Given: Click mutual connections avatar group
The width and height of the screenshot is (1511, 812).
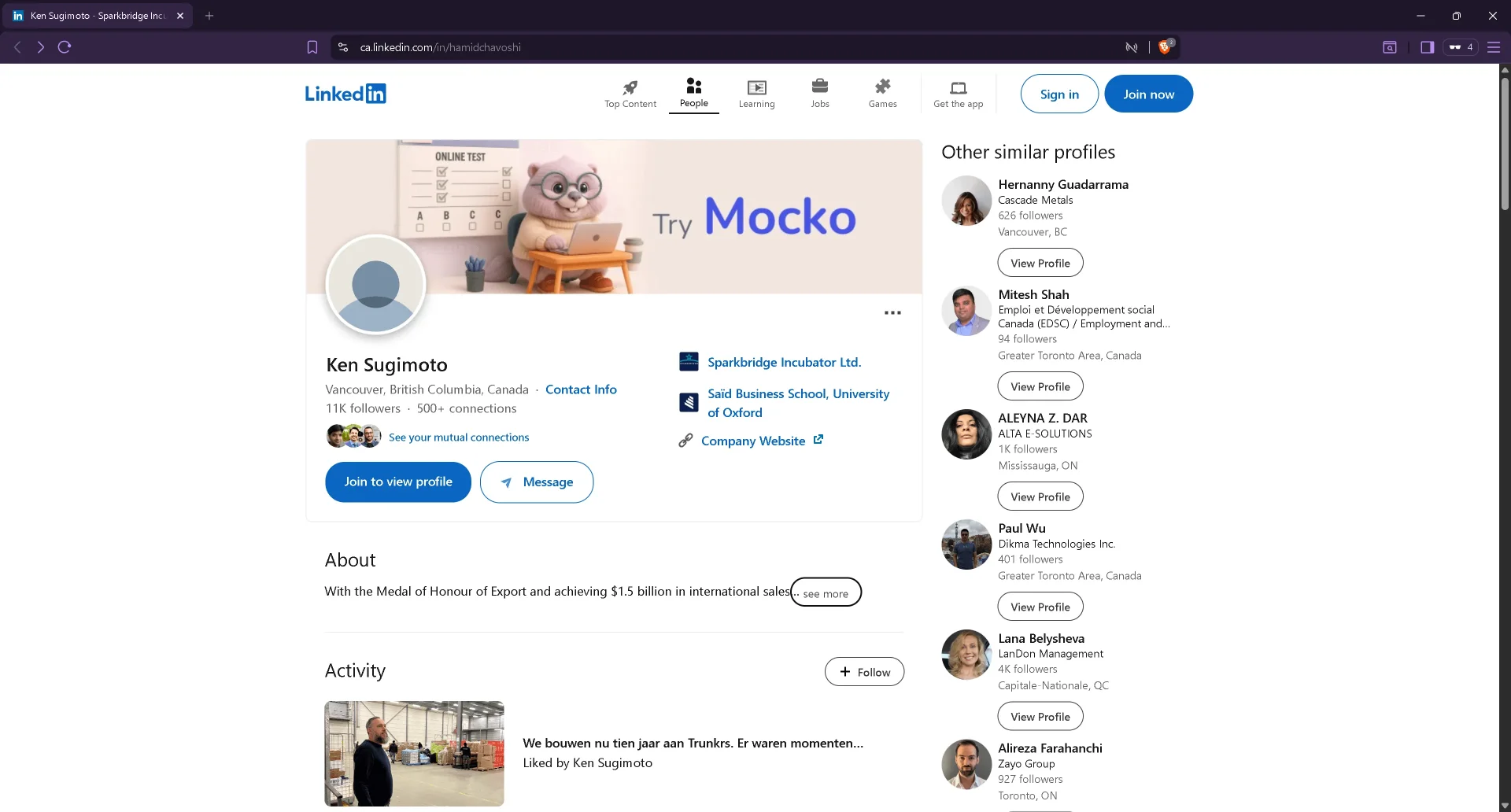Looking at the screenshot, I should tap(353, 436).
